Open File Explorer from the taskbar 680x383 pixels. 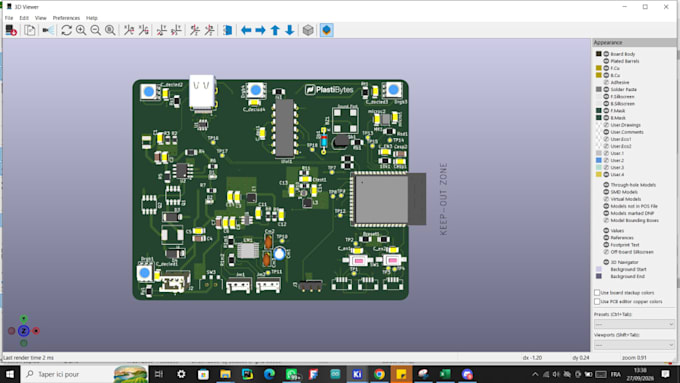[x=225, y=374]
